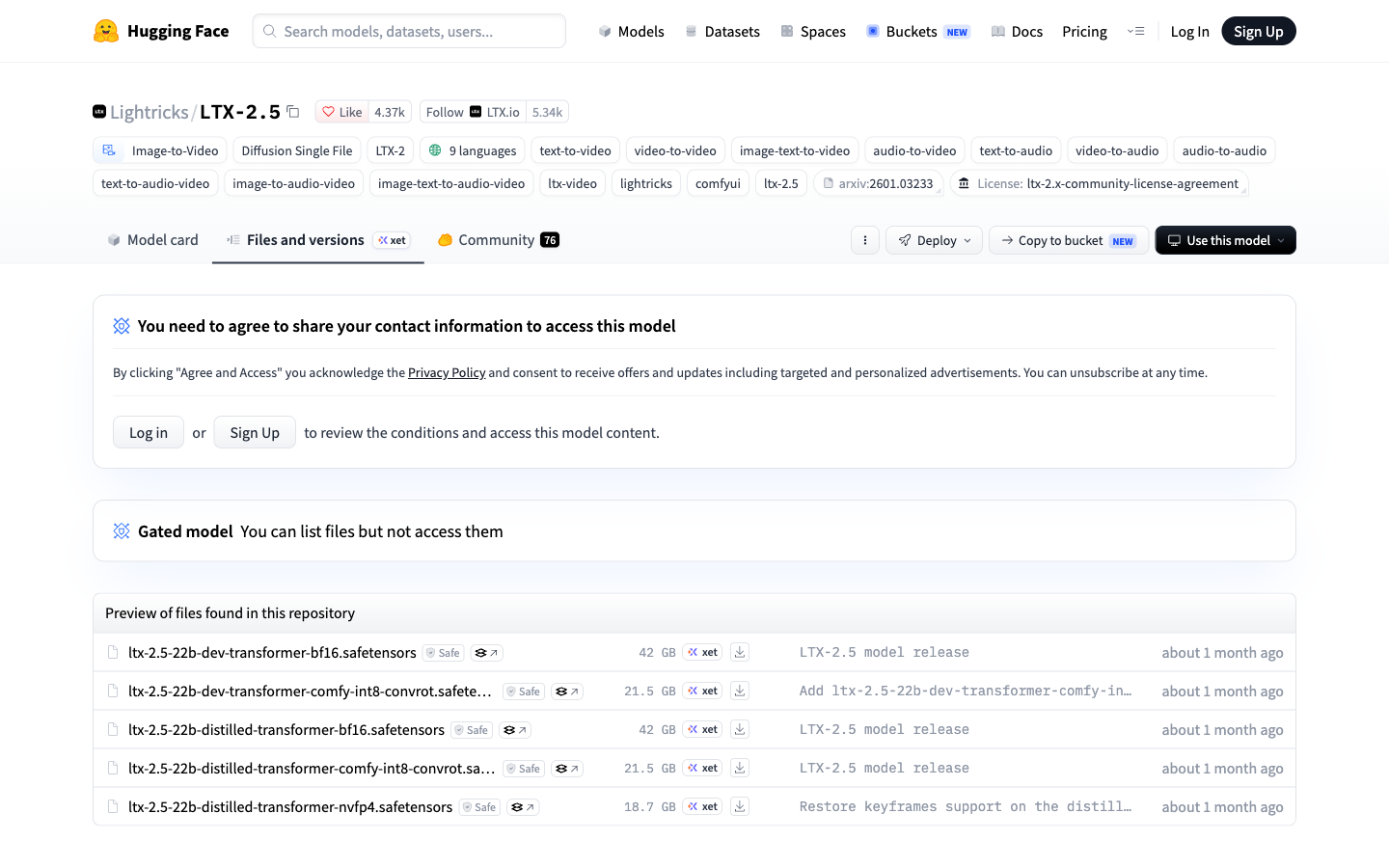The width and height of the screenshot is (1389, 868).
Task: Switch to Files and versions tab
Action: click(x=318, y=240)
